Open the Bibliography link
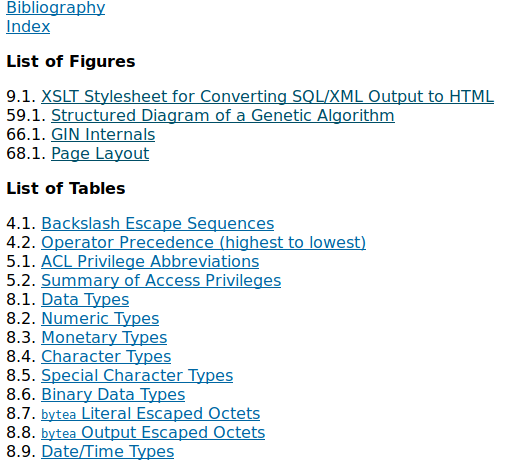The width and height of the screenshot is (516, 463). point(56,7)
